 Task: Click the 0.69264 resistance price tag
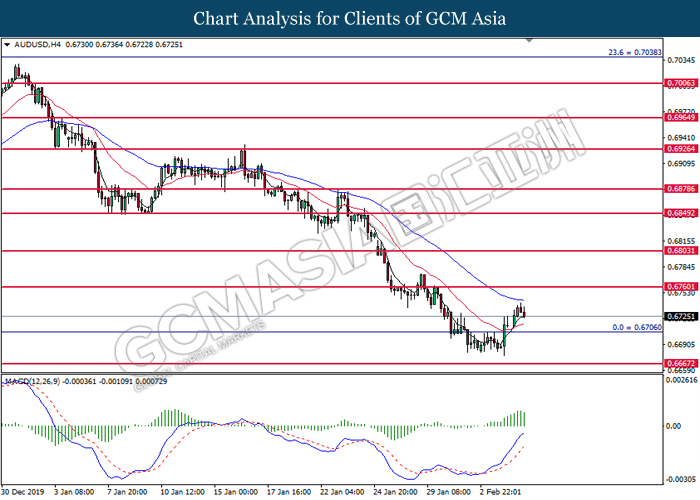coord(679,150)
